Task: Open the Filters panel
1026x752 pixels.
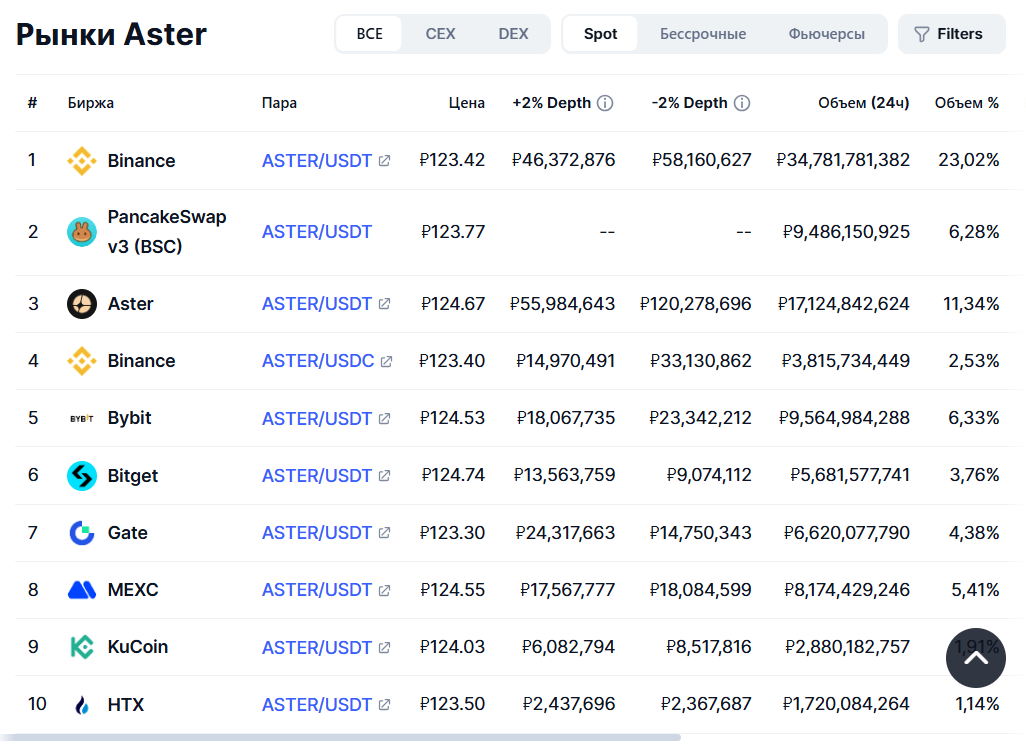Action: point(950,34)
